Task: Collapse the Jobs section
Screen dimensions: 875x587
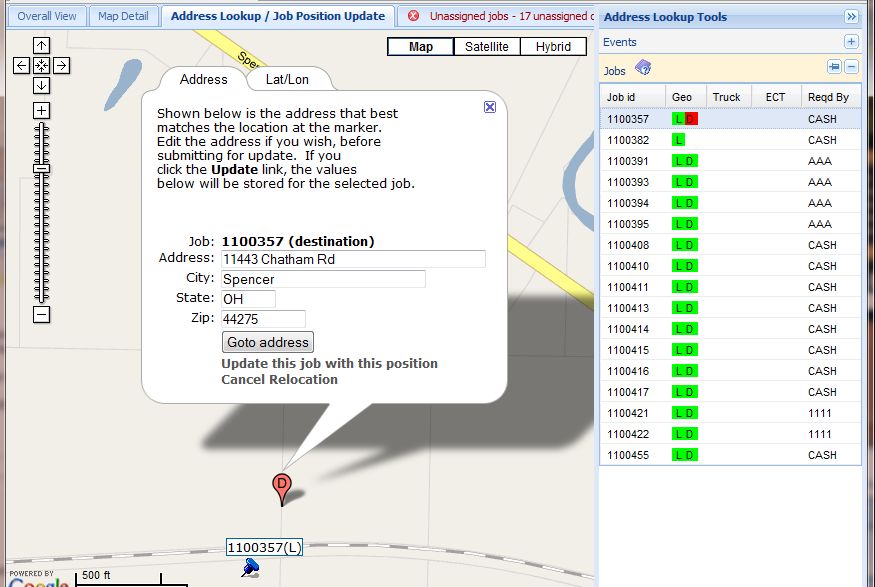Action: 852,67
